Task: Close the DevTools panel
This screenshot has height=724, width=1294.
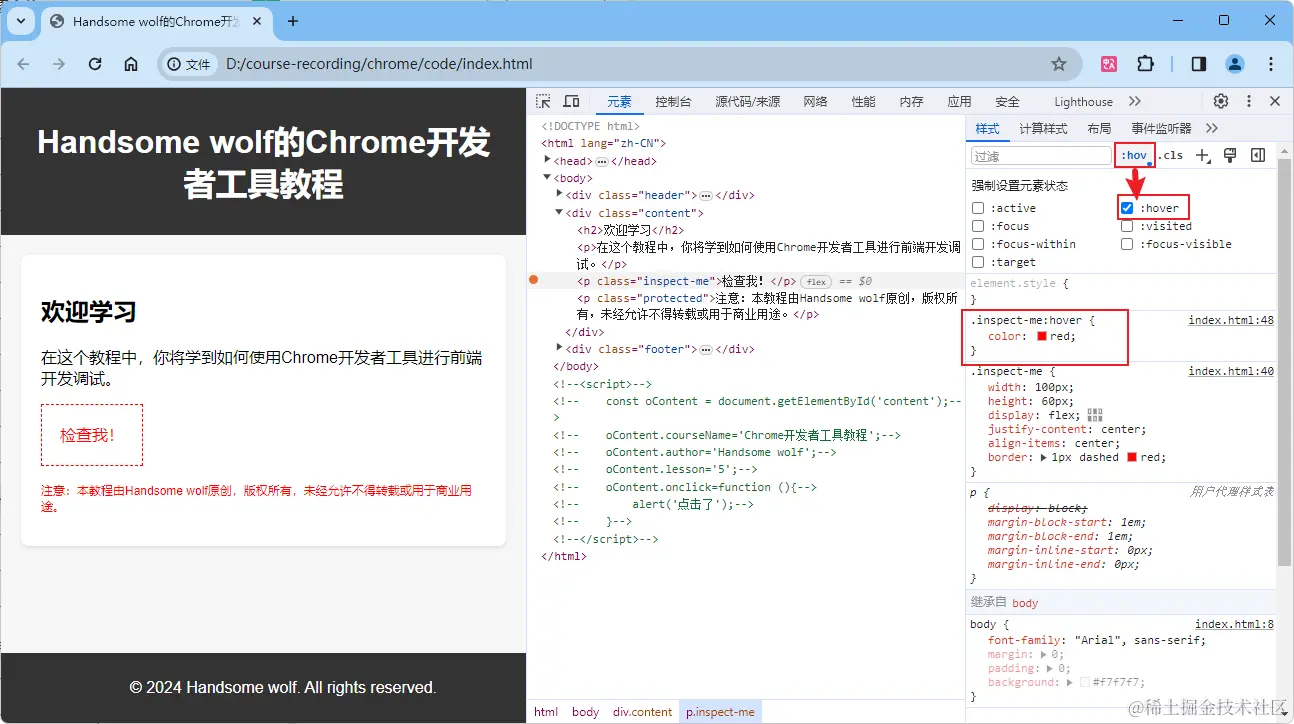Action: [1275, 101]
